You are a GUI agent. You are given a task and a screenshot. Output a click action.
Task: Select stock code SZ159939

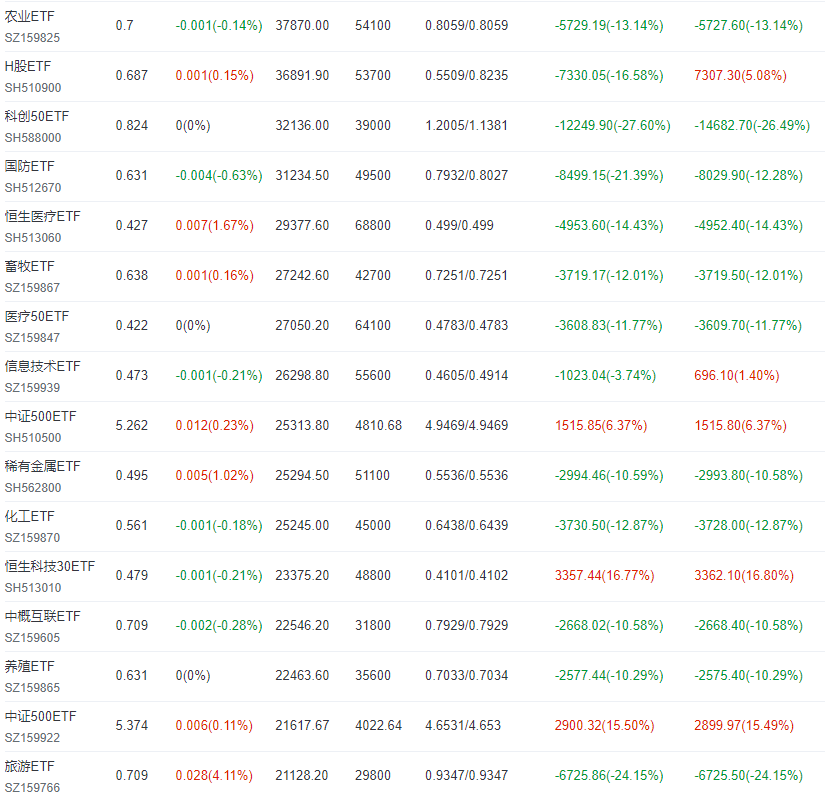click(x=32, y=388)
